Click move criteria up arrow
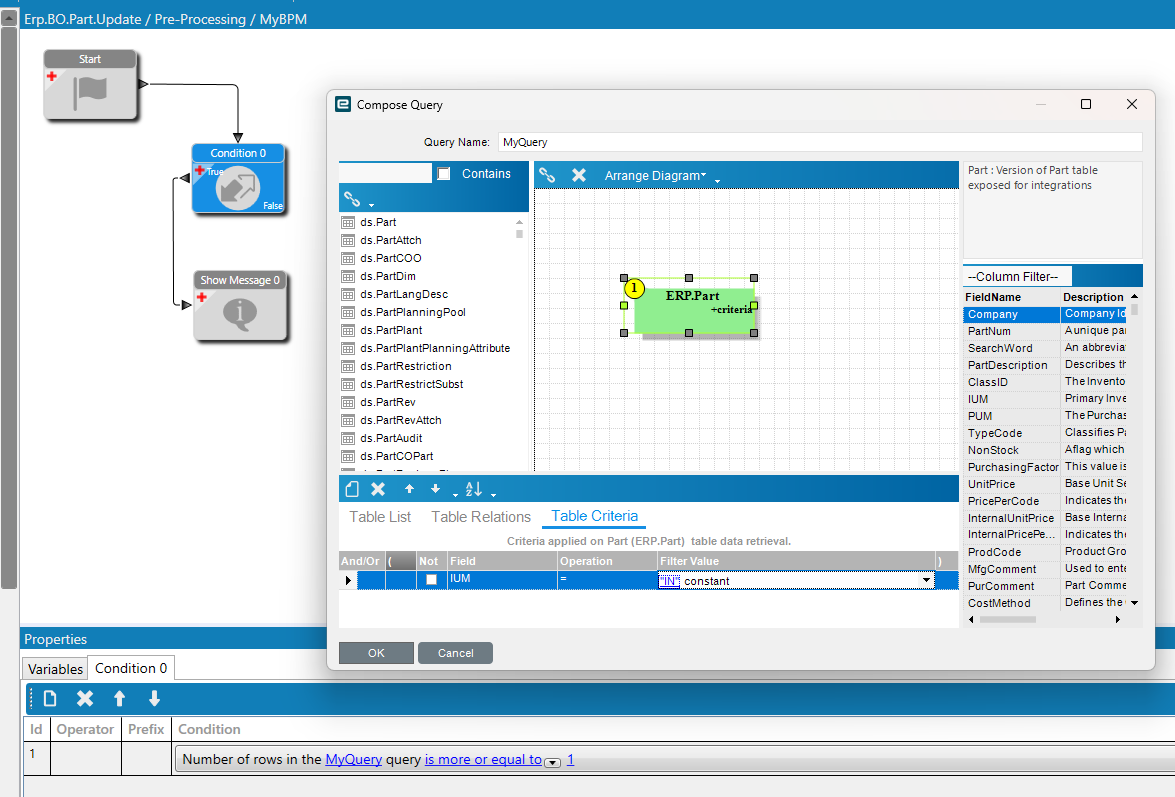 click(409, 489)
